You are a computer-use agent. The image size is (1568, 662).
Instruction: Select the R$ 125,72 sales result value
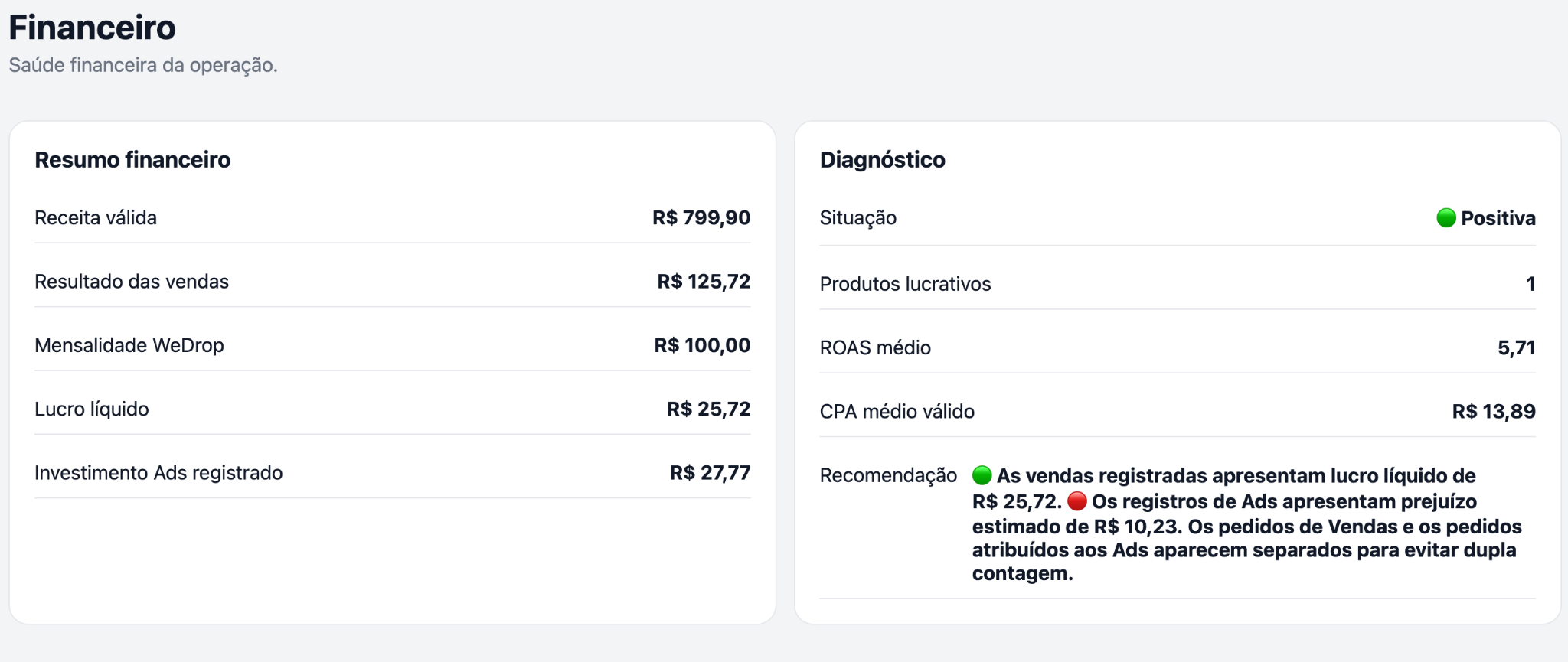coord(704,281)
